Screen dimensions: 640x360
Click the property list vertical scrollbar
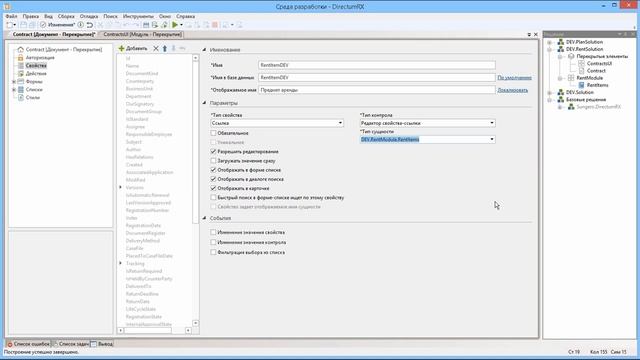[196, 190]
